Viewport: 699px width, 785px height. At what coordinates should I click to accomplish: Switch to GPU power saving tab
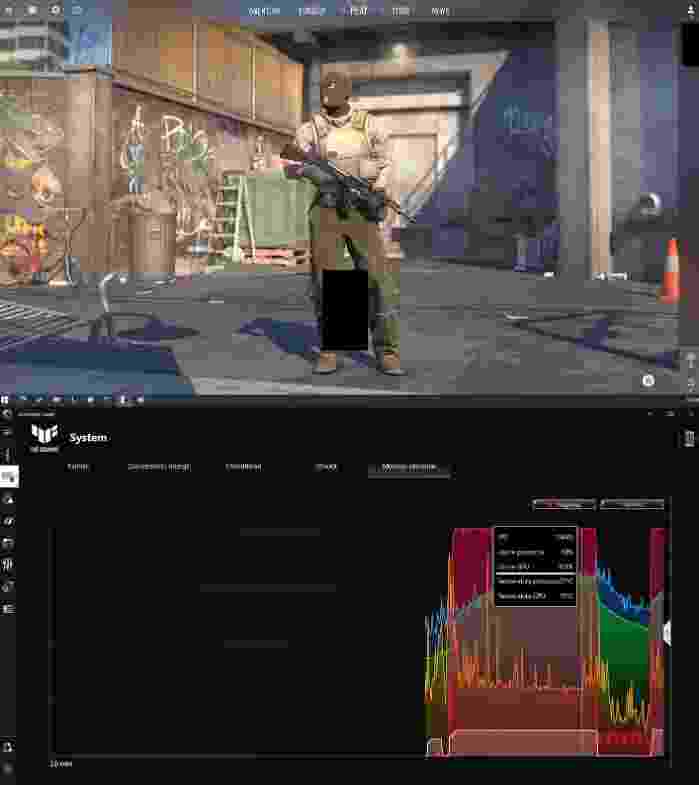click(x=159, y=467)
